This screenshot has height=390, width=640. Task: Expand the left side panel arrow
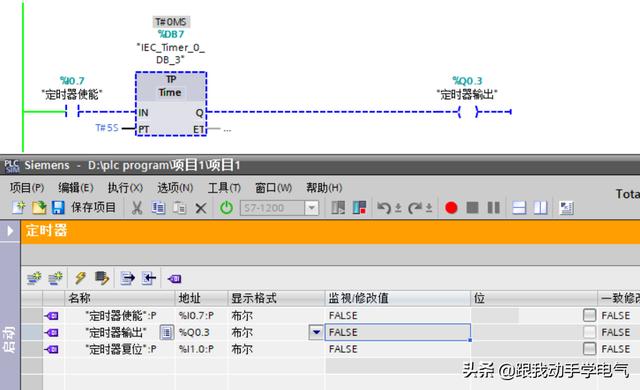pos(10,231)
